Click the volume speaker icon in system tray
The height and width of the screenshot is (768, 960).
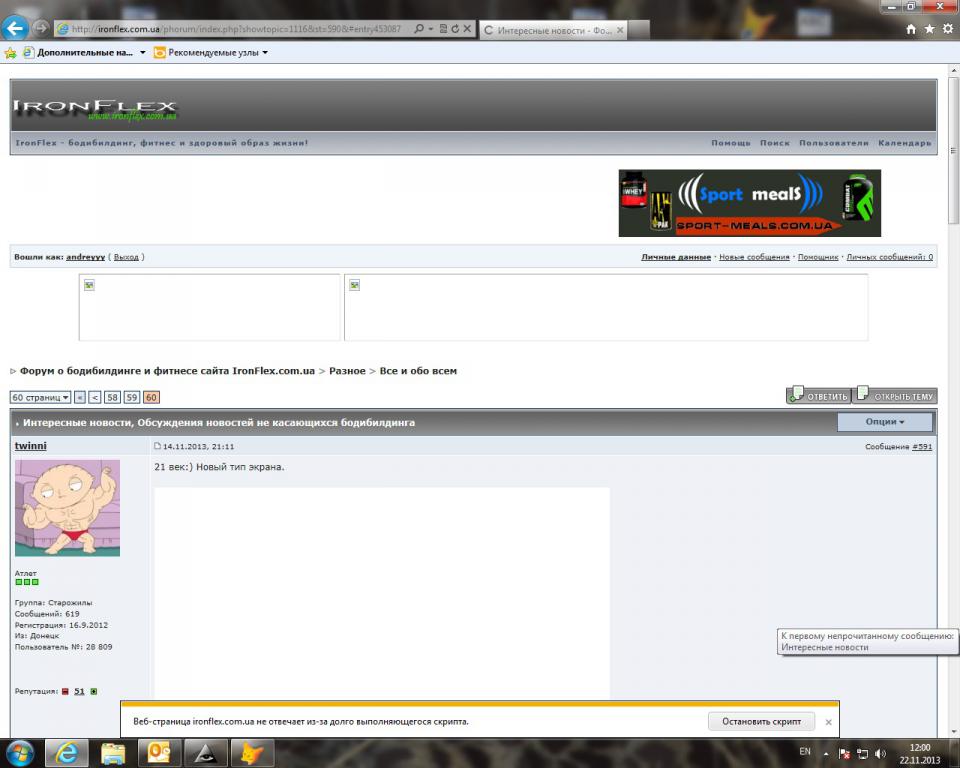click(x=880, y=753)
